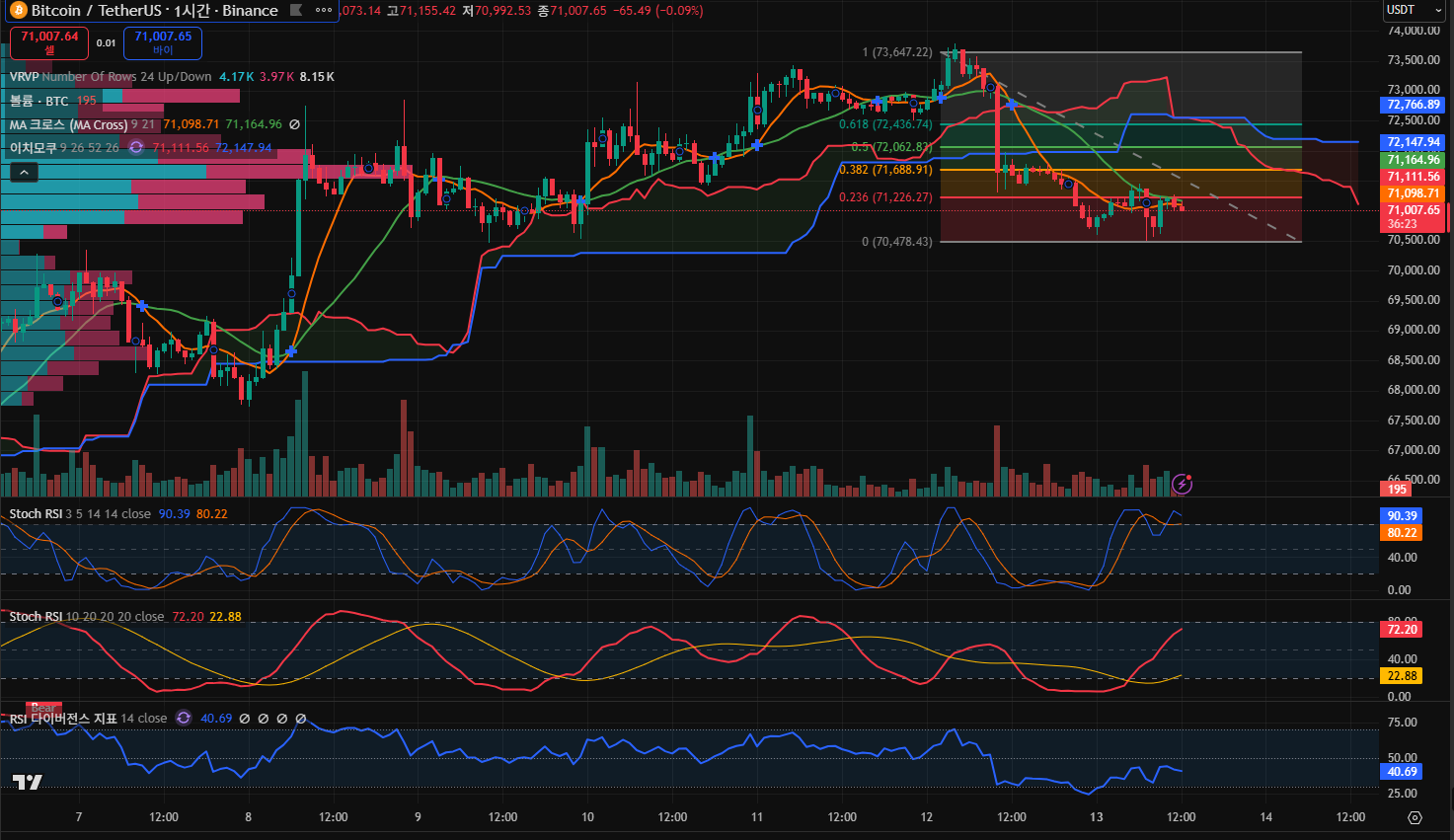Click the TradingView logo at bottom left

tap(28, 782)
